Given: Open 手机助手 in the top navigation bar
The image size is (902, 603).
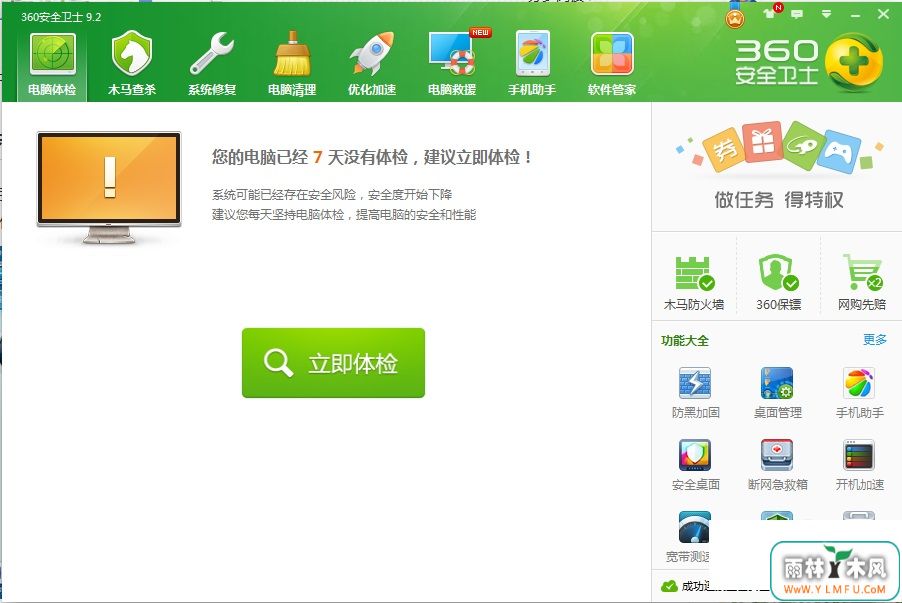Looking at the screenshot, I should (532, 63).
